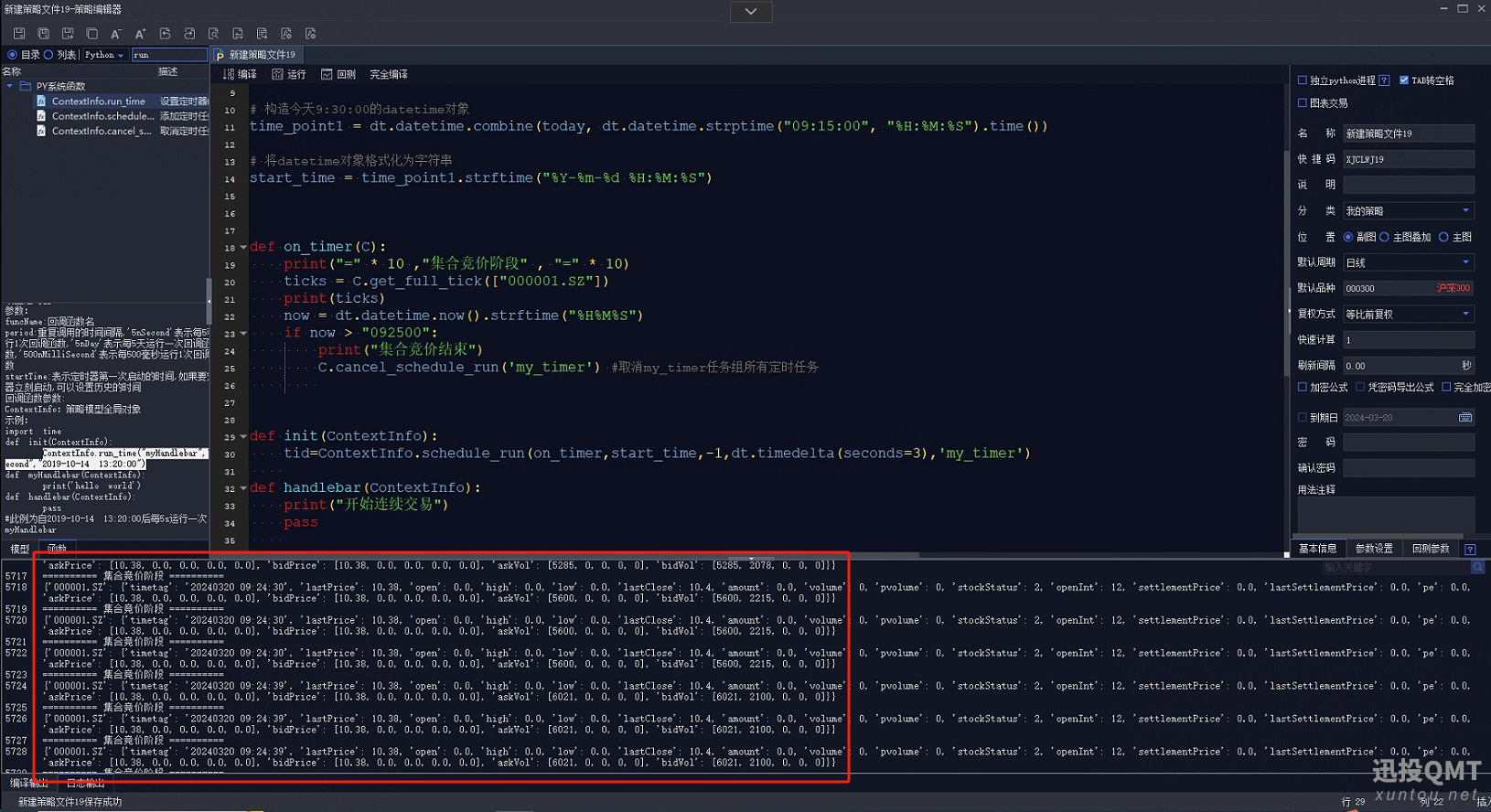1491x812 pixels.
Task: Click the 说明 description input field
Action: 1409,185
